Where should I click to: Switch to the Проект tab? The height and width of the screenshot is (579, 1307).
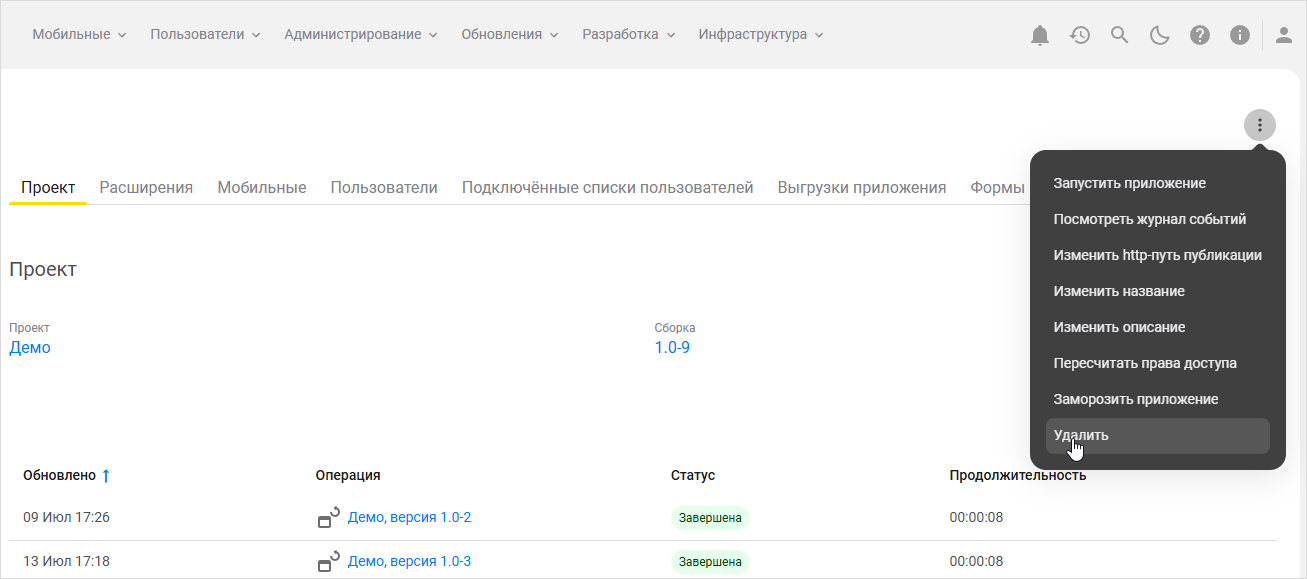pos(48,187)
